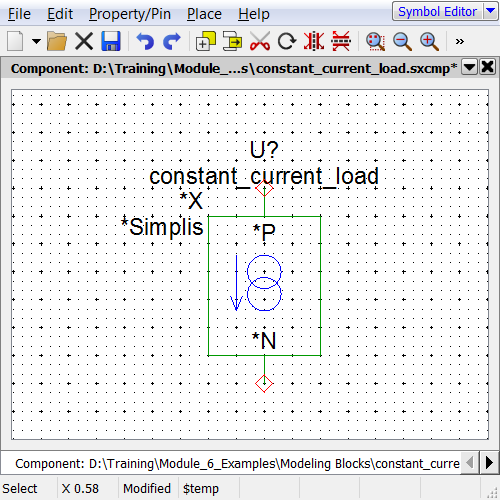Expand the new document dropdown arrow
This screenshot has width=500, height=500.
point(36,41)
